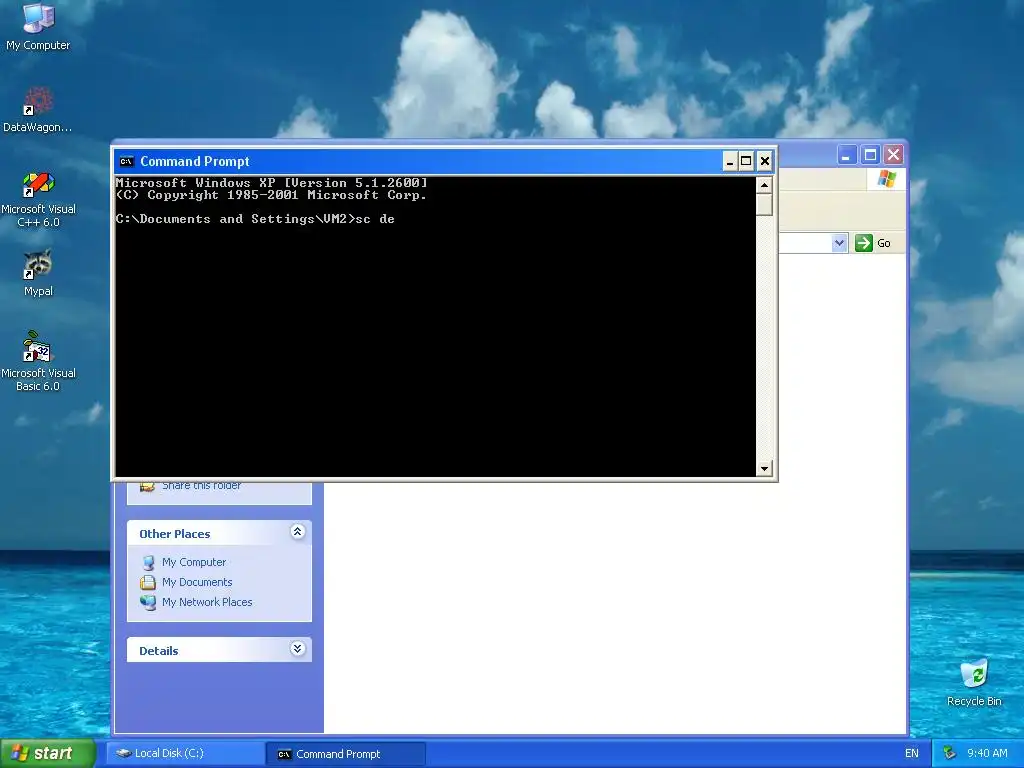Maximize the Local Disk Explorer window
1024x768 pixels.
pos(870,155)
